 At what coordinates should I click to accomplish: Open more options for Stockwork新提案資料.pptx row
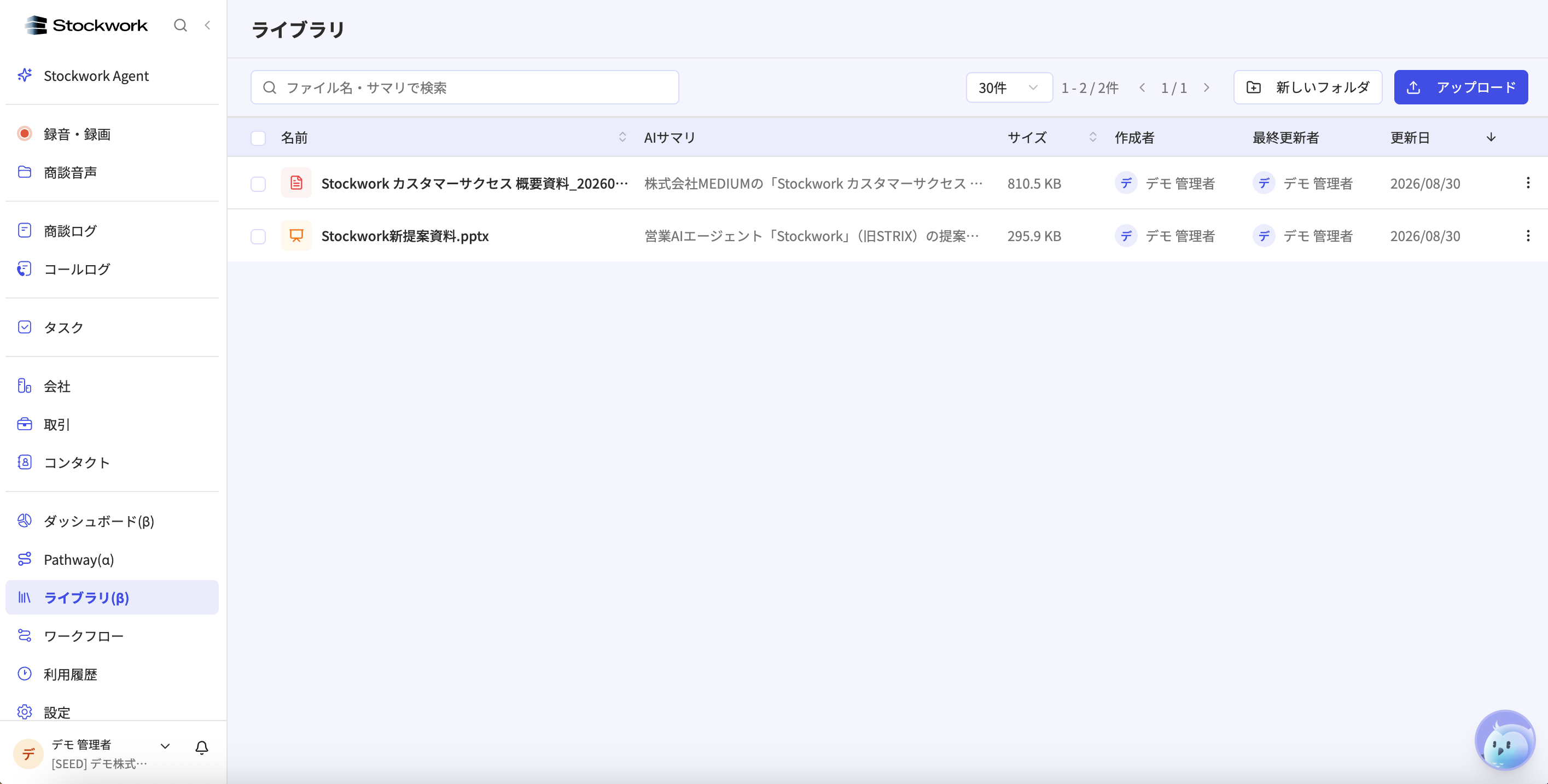pos(1528,236)
